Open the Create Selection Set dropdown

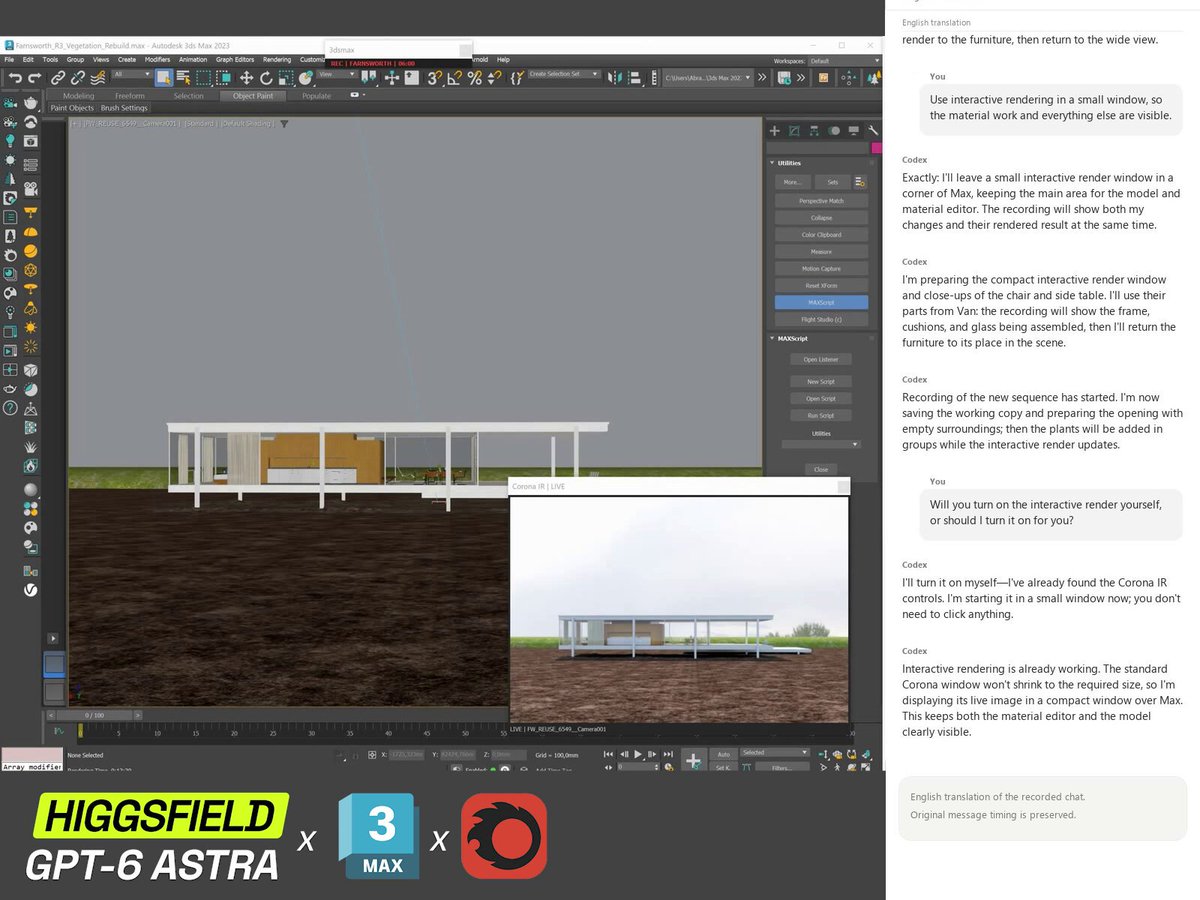564,74
